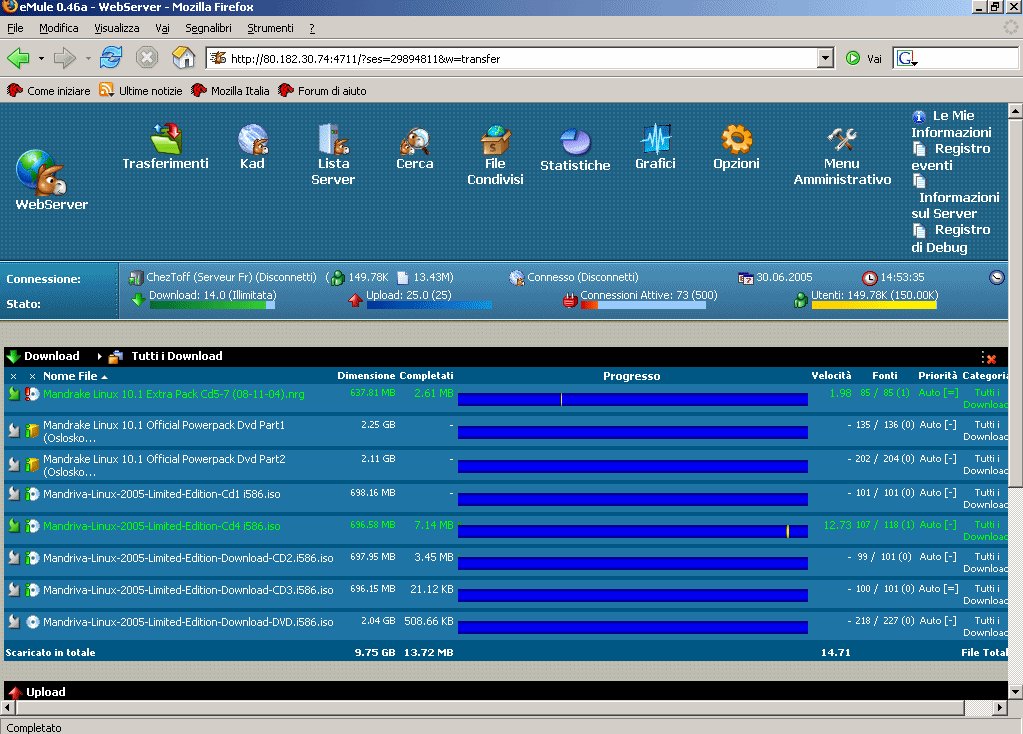Image resolution: width=1023 pixels, height=734 pixels.
Task: Click the red X icon in Download header
Action: click(x=991, y=358)
